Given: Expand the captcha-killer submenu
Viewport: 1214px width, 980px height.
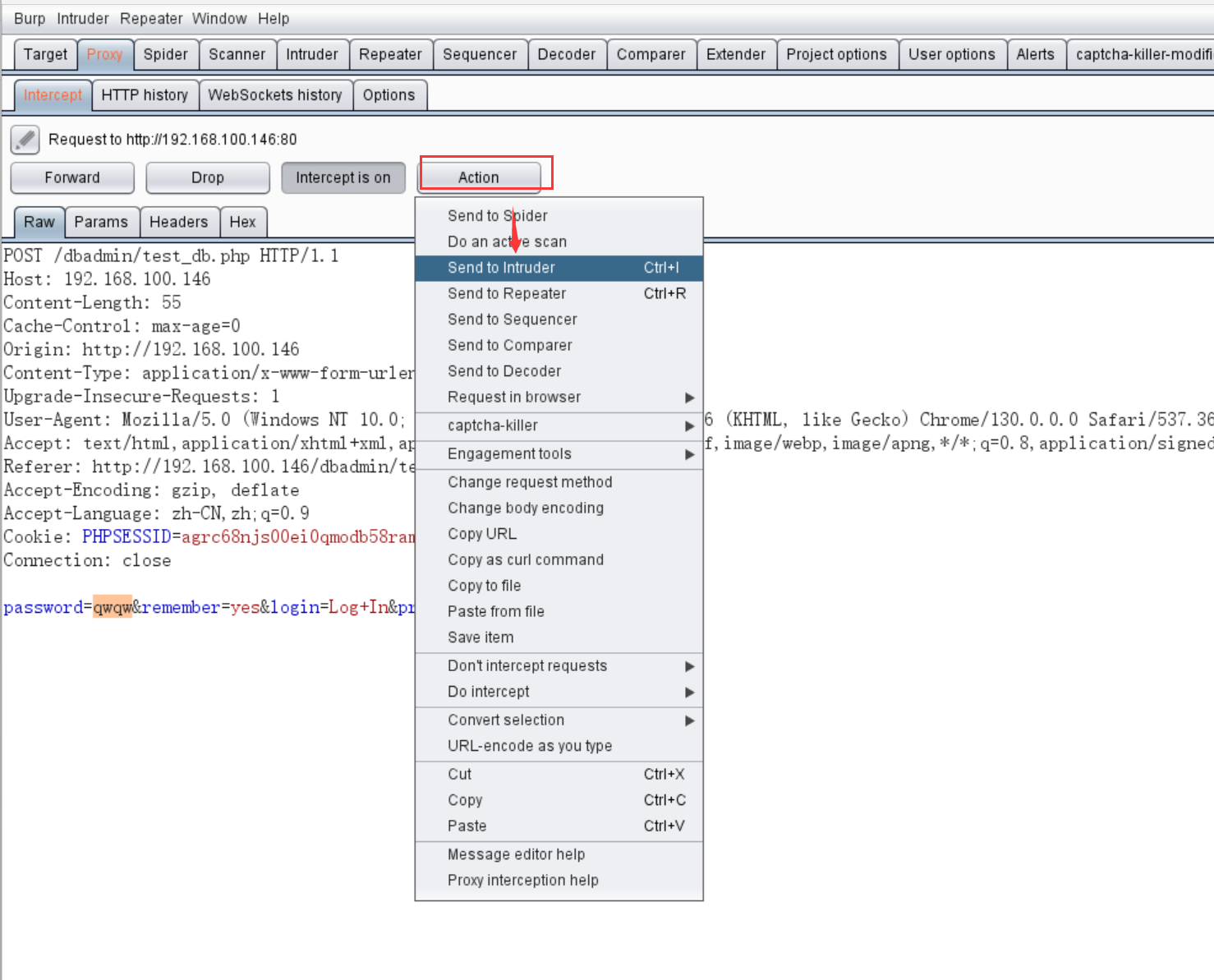Looking at the screenshot, I should click(x=559, y=426).
